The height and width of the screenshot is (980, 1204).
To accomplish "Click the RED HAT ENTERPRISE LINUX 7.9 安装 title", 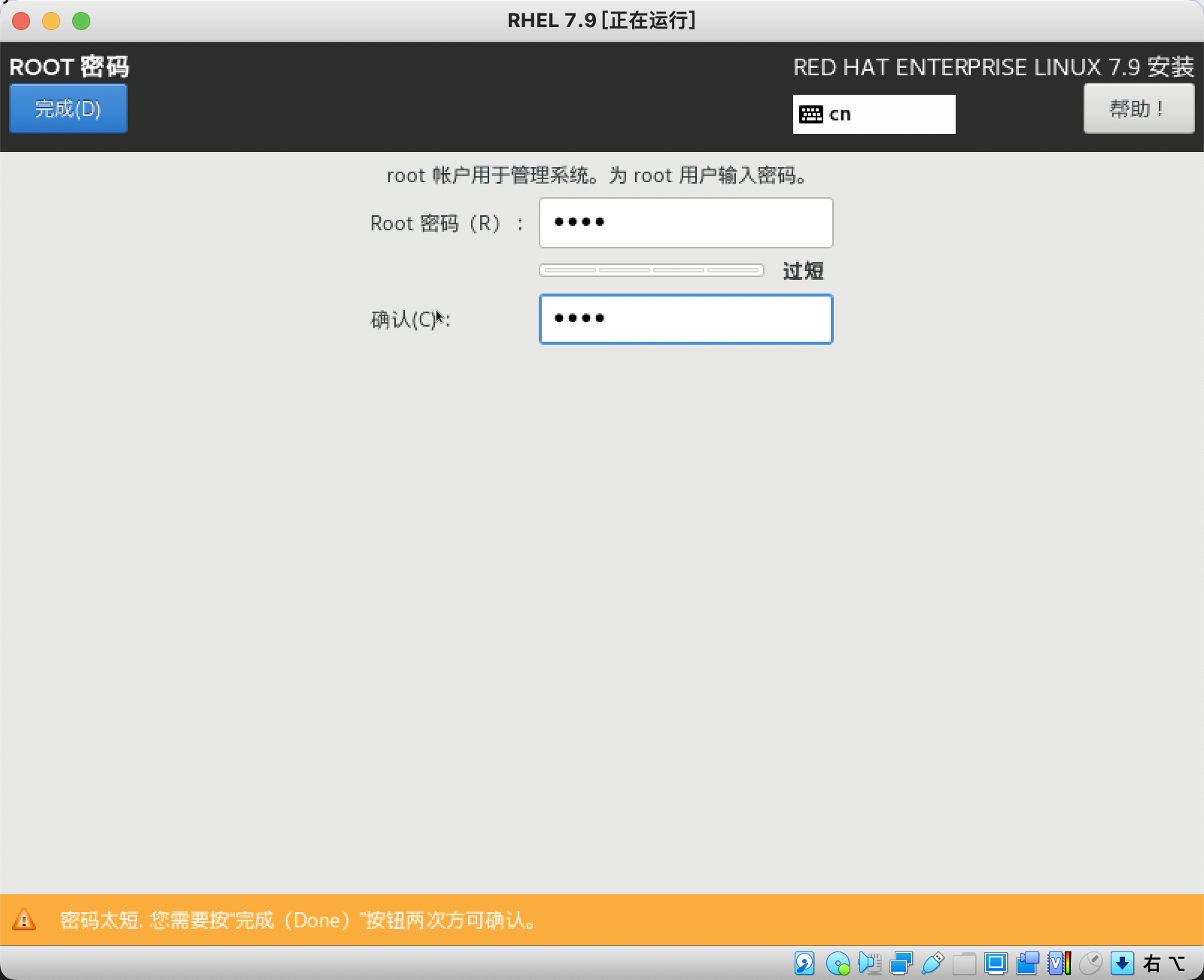I will click(993, 67).
